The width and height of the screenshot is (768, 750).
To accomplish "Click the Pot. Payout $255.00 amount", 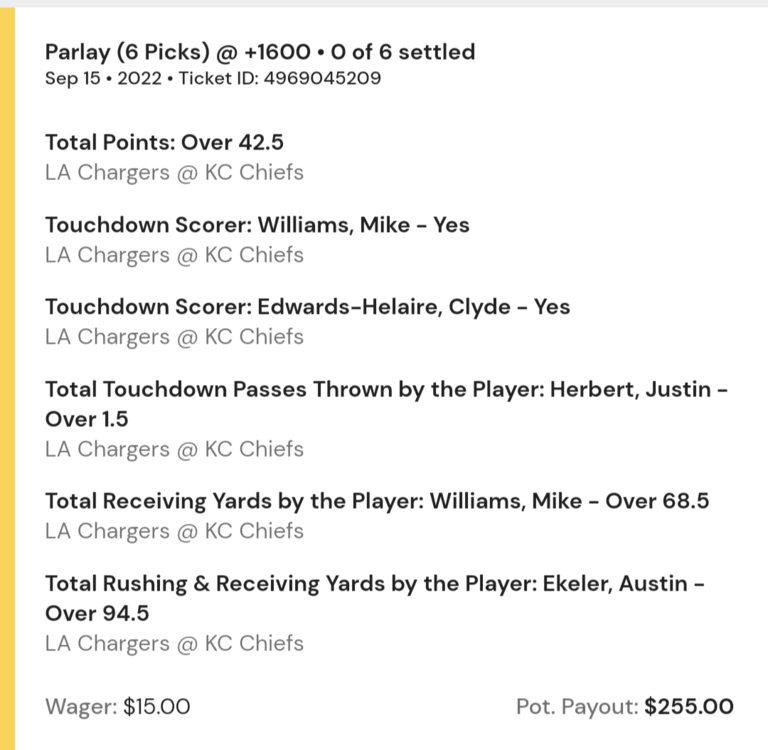I will (x=688, y=707).
